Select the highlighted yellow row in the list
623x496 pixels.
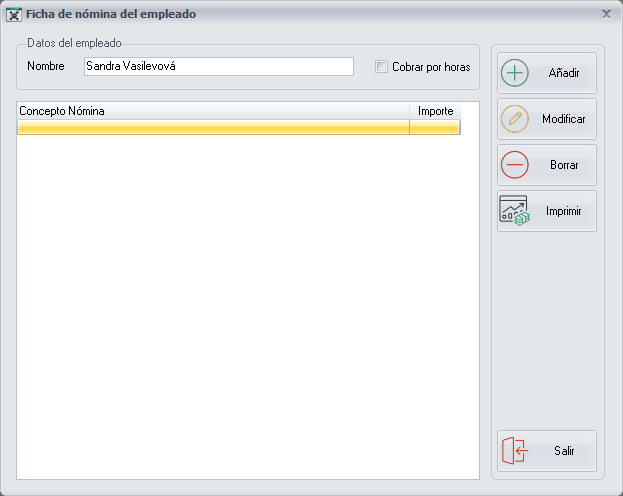pyautogui.click(x=213, y=127)
